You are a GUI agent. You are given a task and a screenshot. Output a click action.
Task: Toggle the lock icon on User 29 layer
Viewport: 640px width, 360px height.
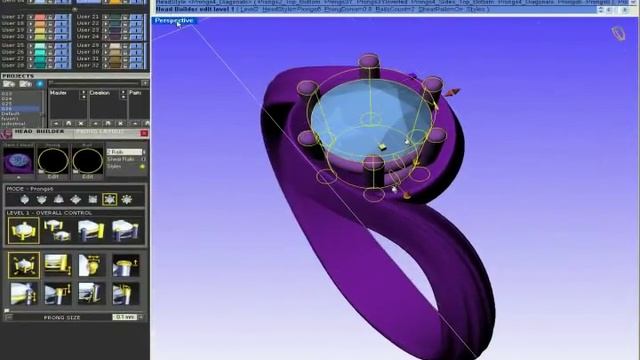pos(125,46)
